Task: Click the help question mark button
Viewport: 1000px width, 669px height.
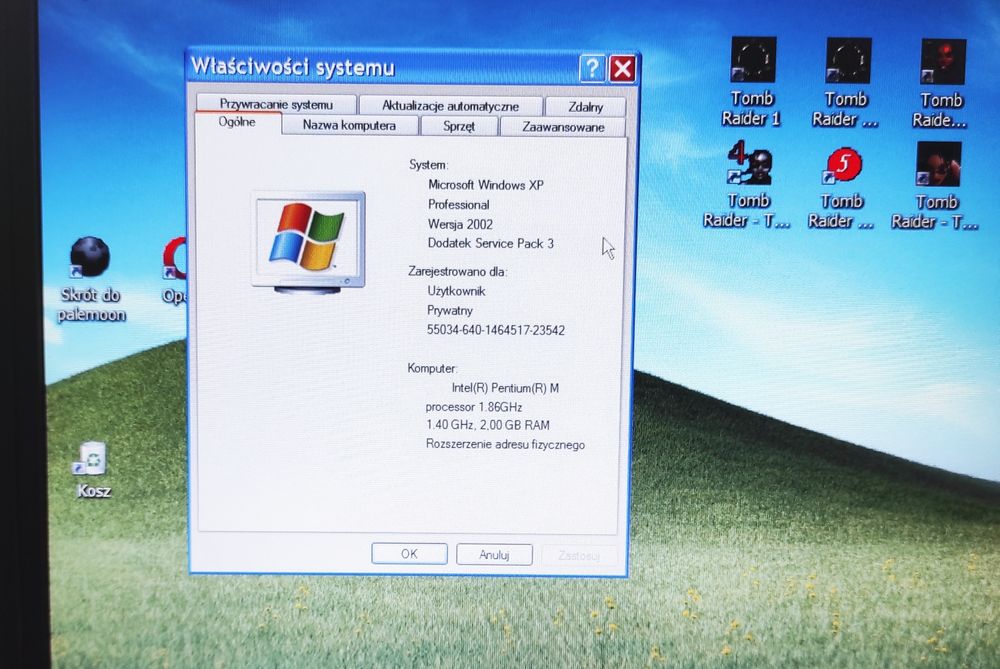Action: (x=592, y=68)
